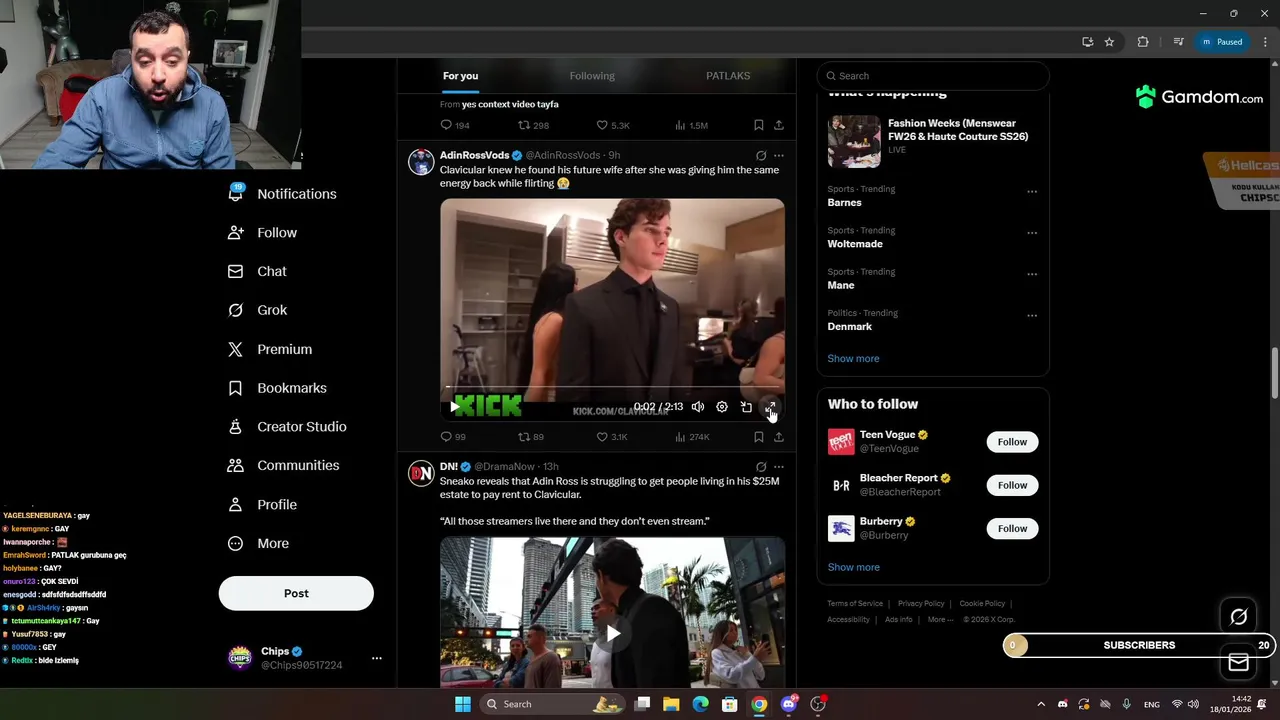1280x720 pixels.
Task: Enable picture-in-picture on the video
Action: (x=746, y=407)
